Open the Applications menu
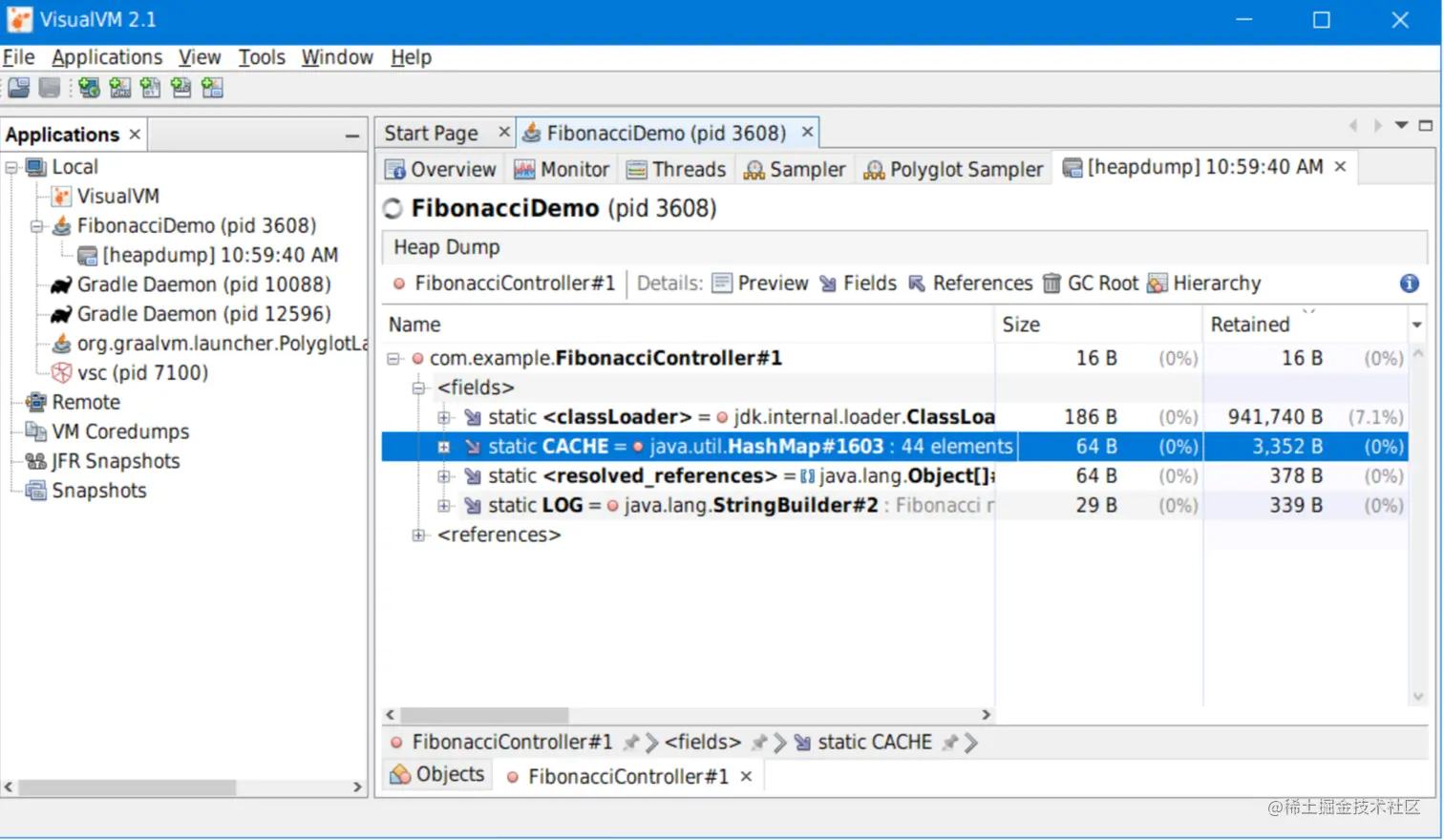This screenshot has width=1444, height=840. pos(107,57)
